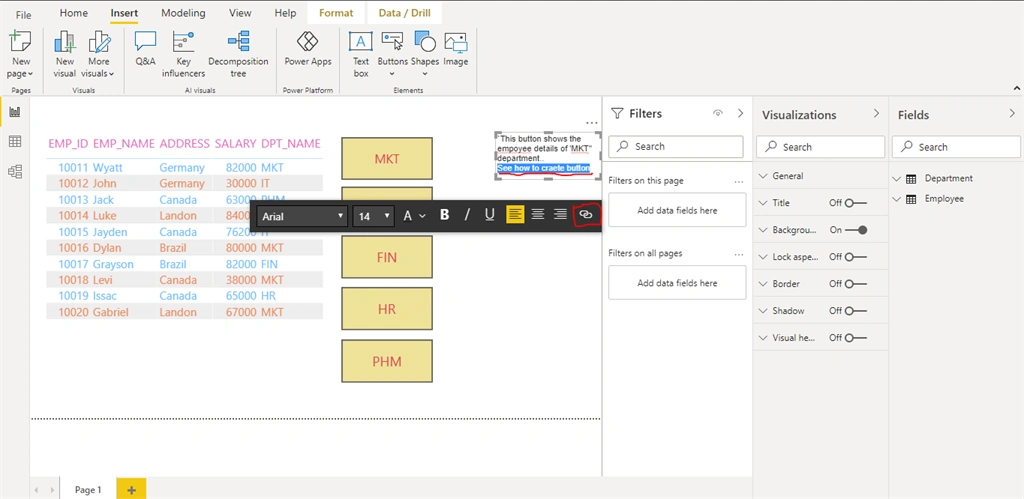
Task: Open the Data / Drill tab
Action: click(x=404, y=13)
